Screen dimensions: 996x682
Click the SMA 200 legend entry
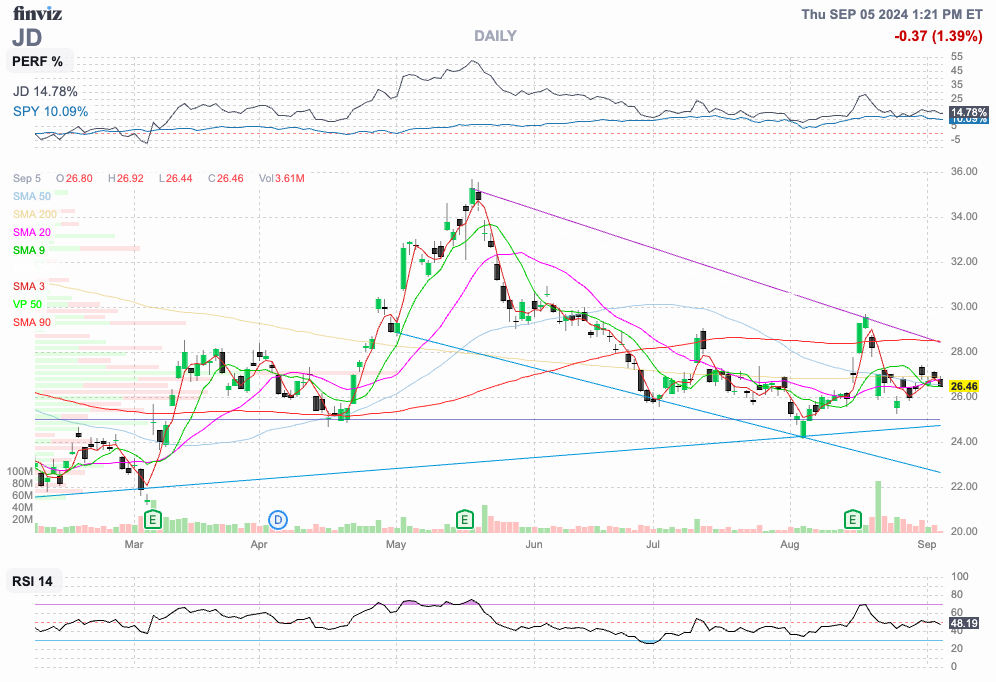[34, 215]
